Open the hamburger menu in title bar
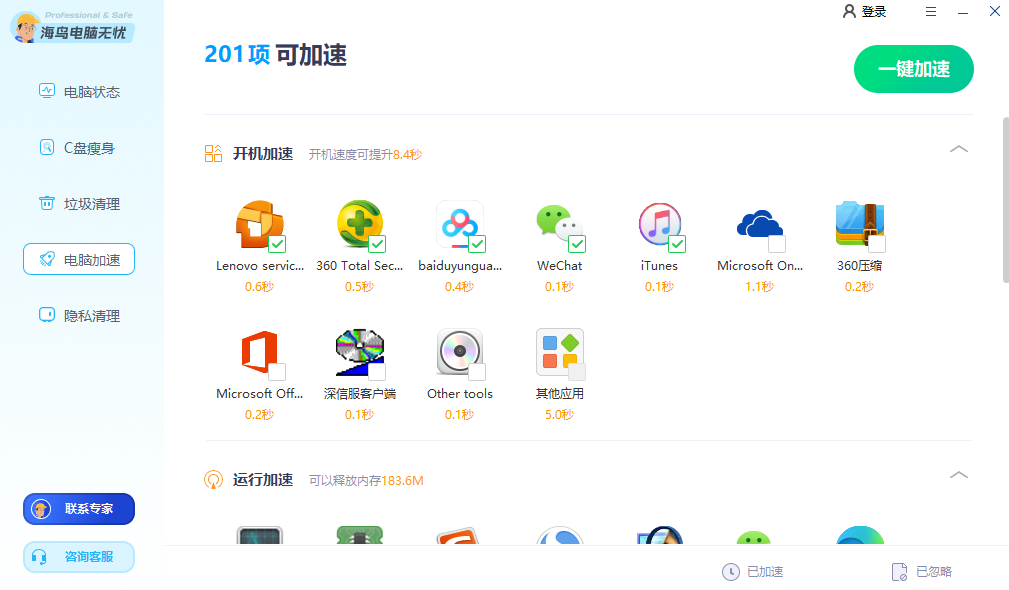 (x=931, y=12)
